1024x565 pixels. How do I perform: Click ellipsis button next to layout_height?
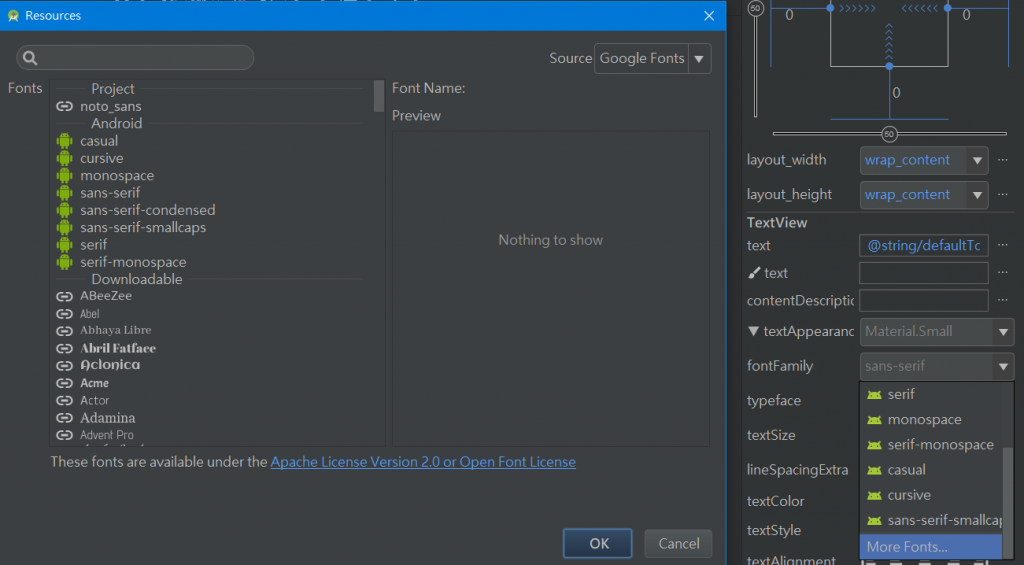coord(1002,195)
